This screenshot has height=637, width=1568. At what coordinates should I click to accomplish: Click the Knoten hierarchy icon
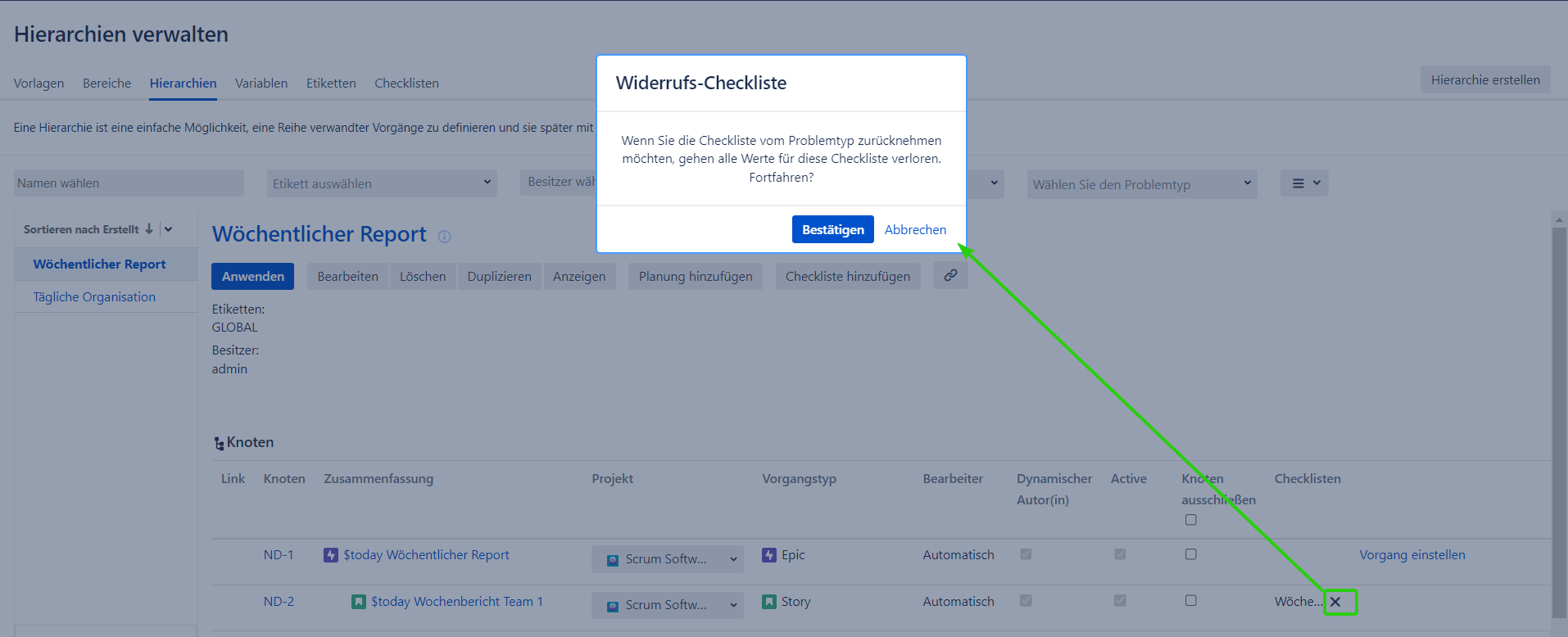(219, 443)
